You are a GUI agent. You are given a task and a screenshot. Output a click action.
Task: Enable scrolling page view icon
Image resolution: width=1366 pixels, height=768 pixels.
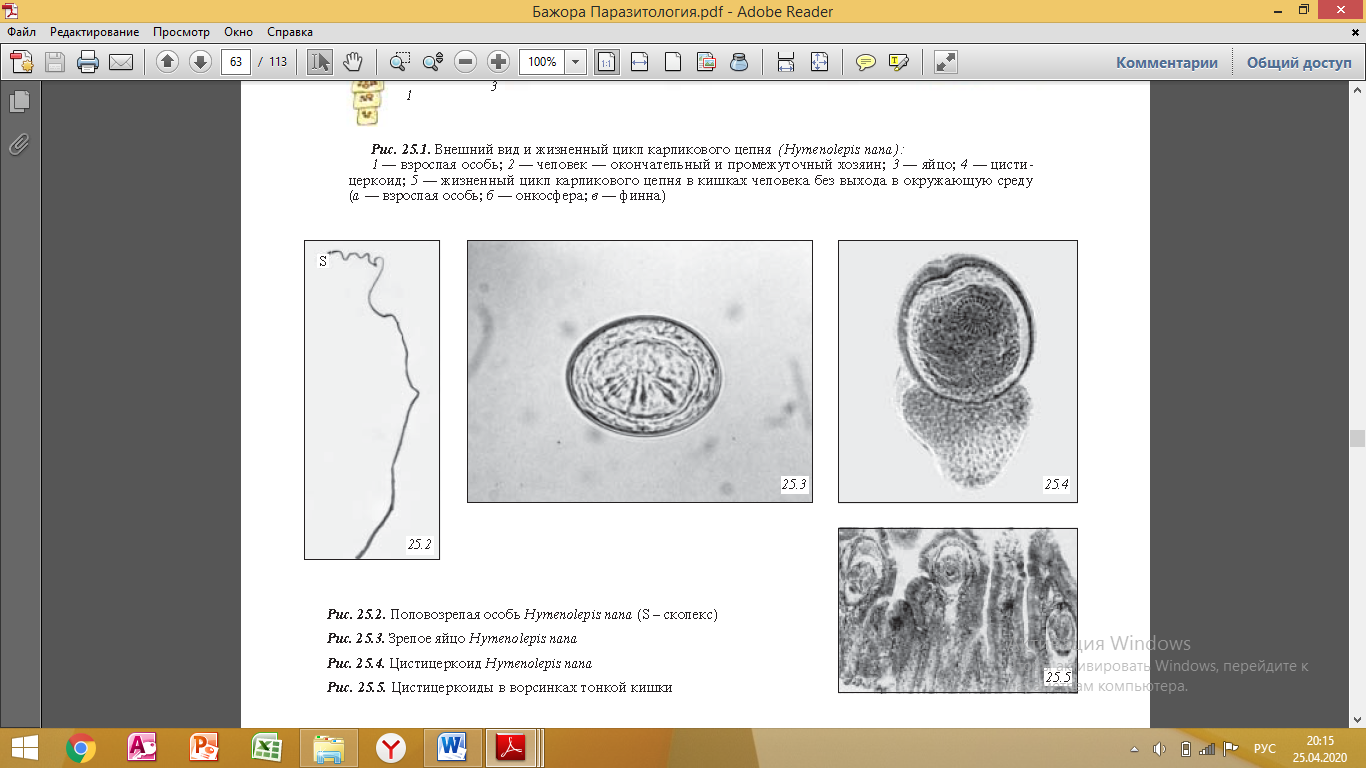pyautogui.click(x=786, y=62)
